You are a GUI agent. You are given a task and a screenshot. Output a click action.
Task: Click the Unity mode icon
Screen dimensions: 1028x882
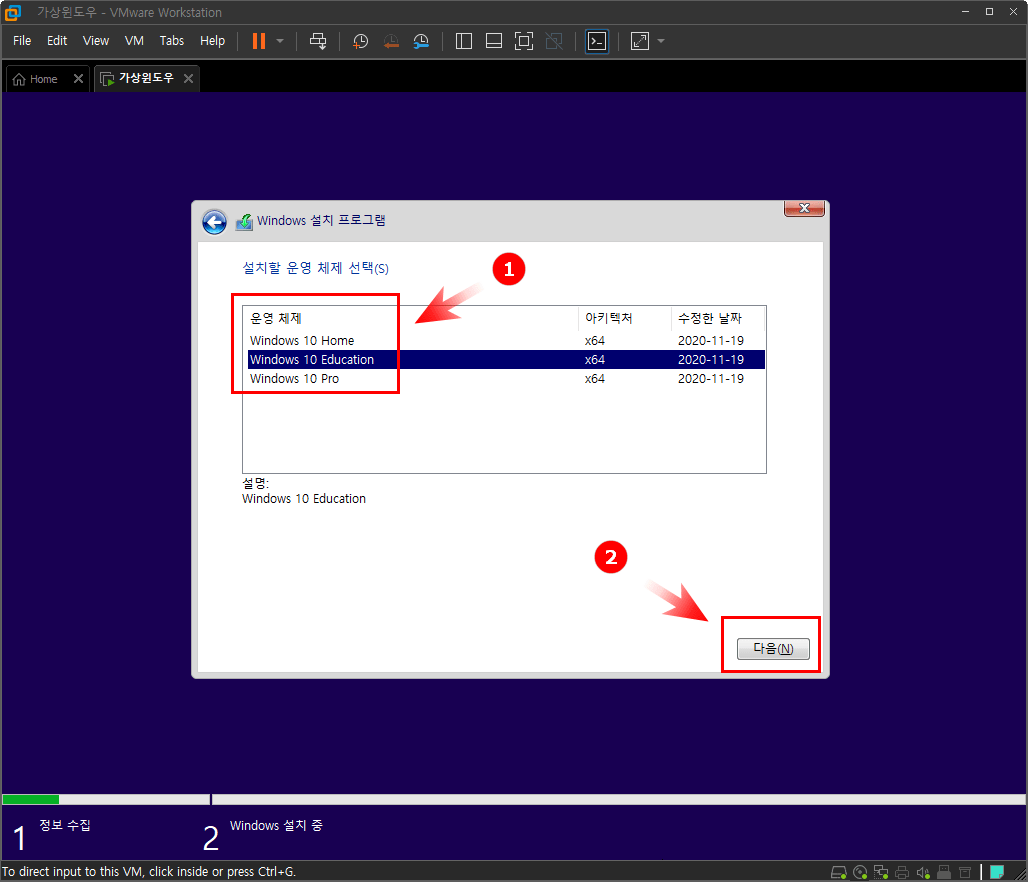click(554, 41)
